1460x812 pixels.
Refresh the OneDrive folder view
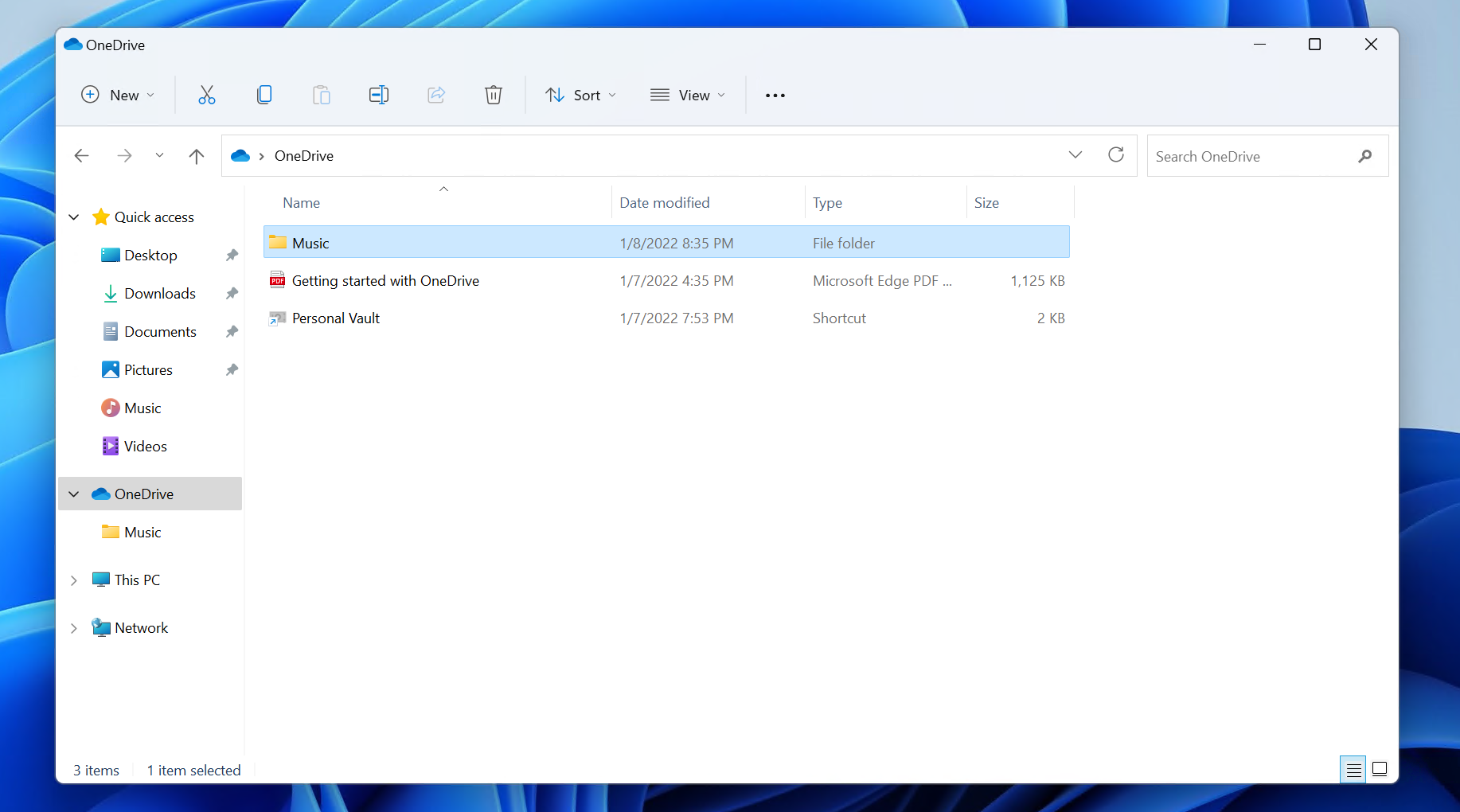pyautogui.click(x=1116, y=155)
